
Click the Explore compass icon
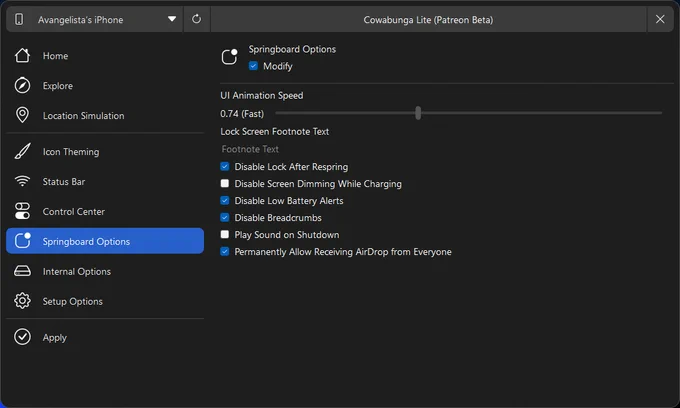pyautogui.click(x=22, y=85)
